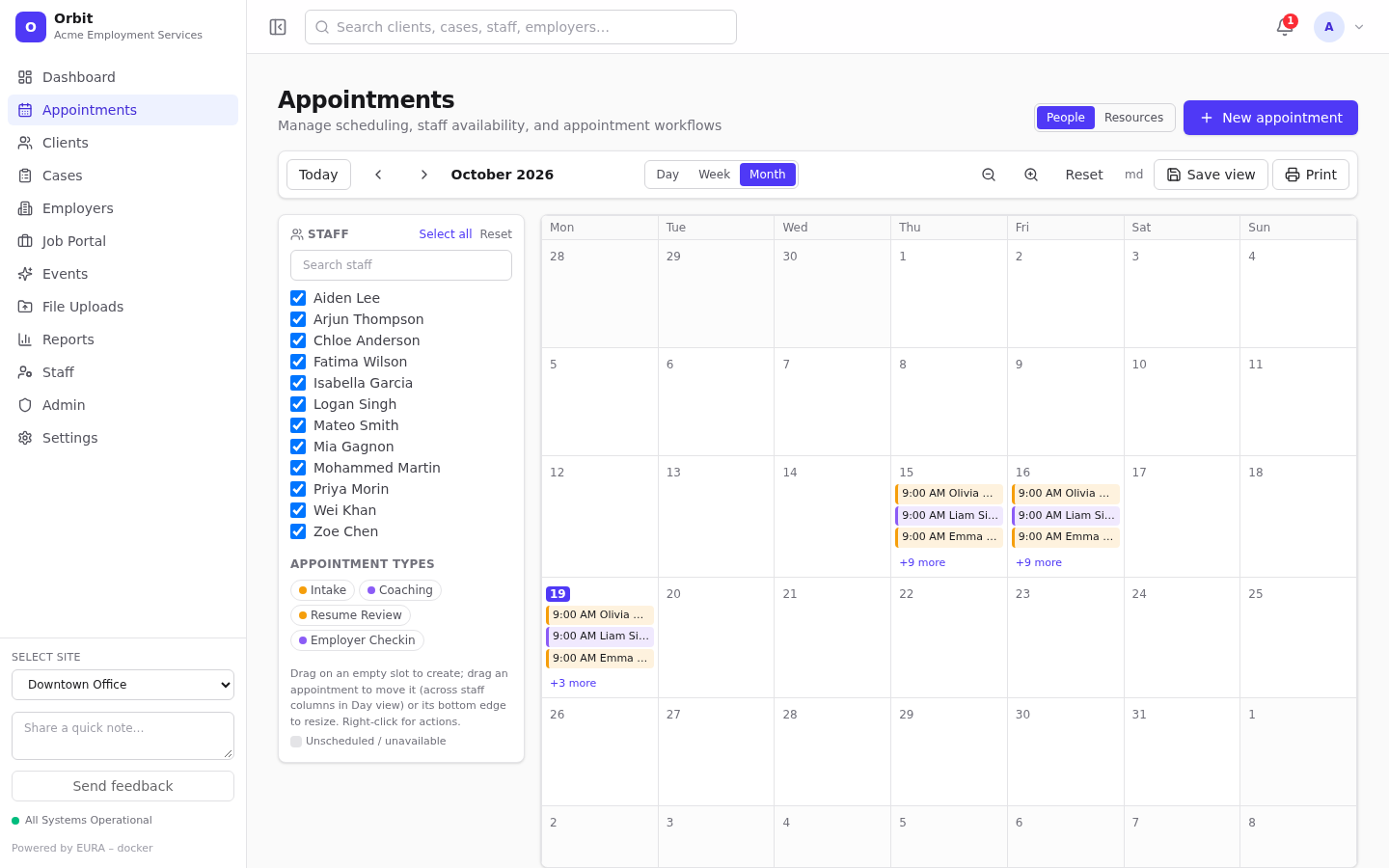Toggle Zoe Chen checkbox
The image size is (1389, 868).
click(298, 531)
